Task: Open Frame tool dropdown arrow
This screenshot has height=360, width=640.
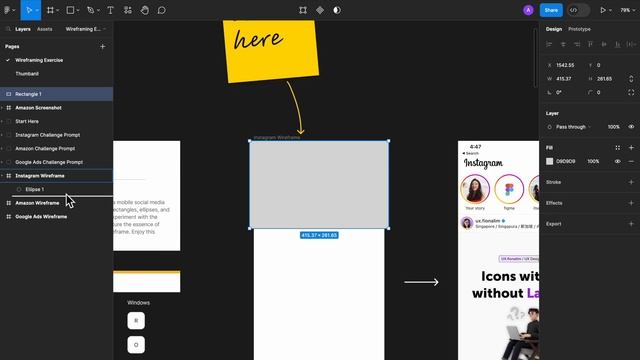Action: point(58,10)
